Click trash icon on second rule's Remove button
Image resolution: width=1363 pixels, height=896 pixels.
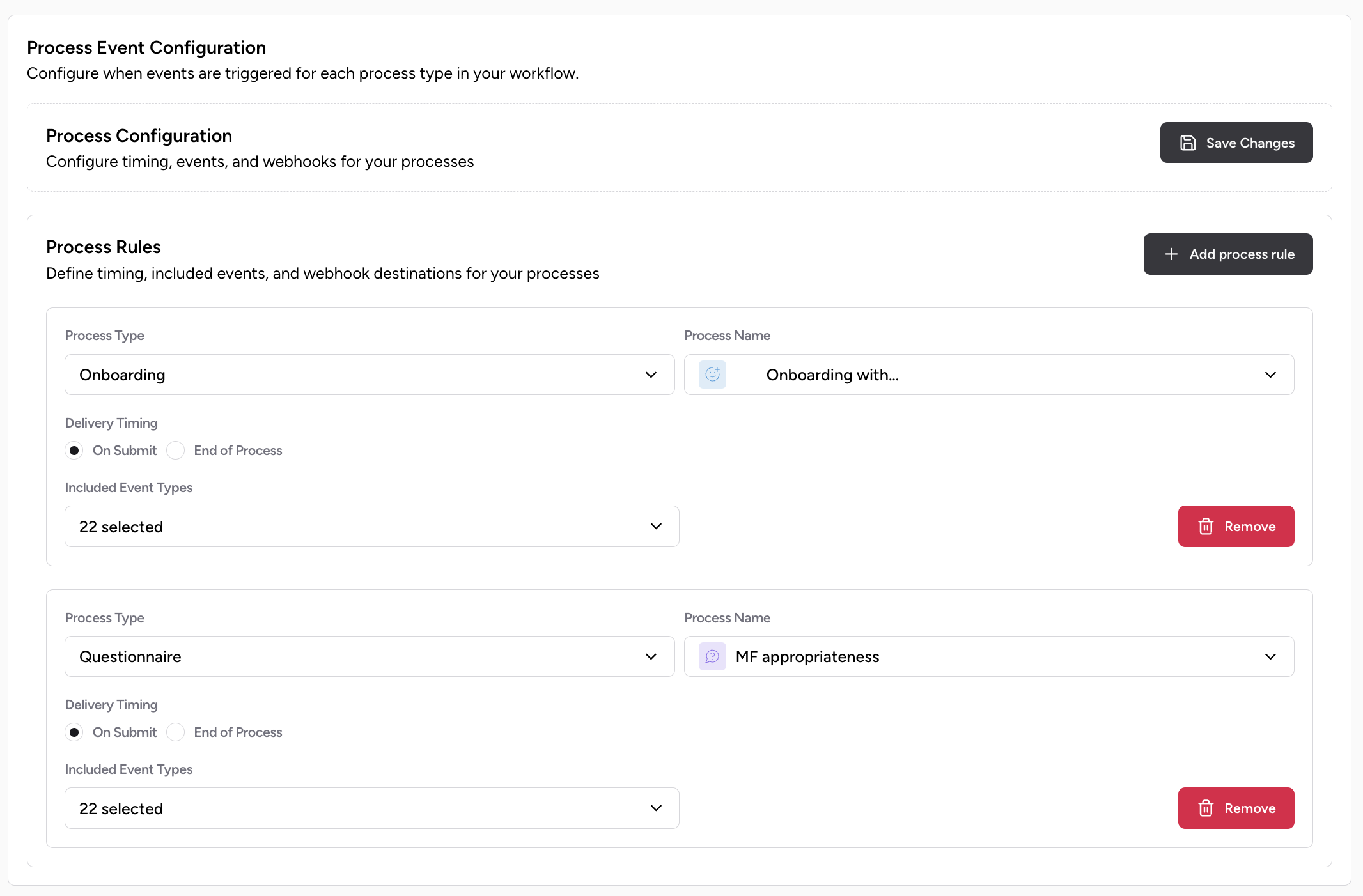pyautogui.click(x=1206, y=808)
